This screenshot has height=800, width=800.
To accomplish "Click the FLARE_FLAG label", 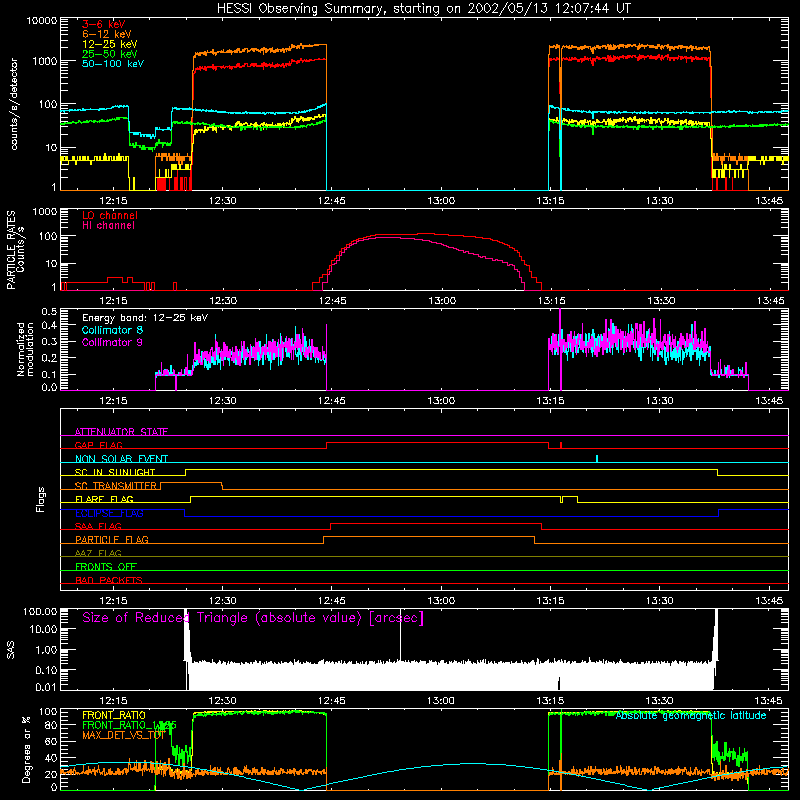I will click(104, 499).
